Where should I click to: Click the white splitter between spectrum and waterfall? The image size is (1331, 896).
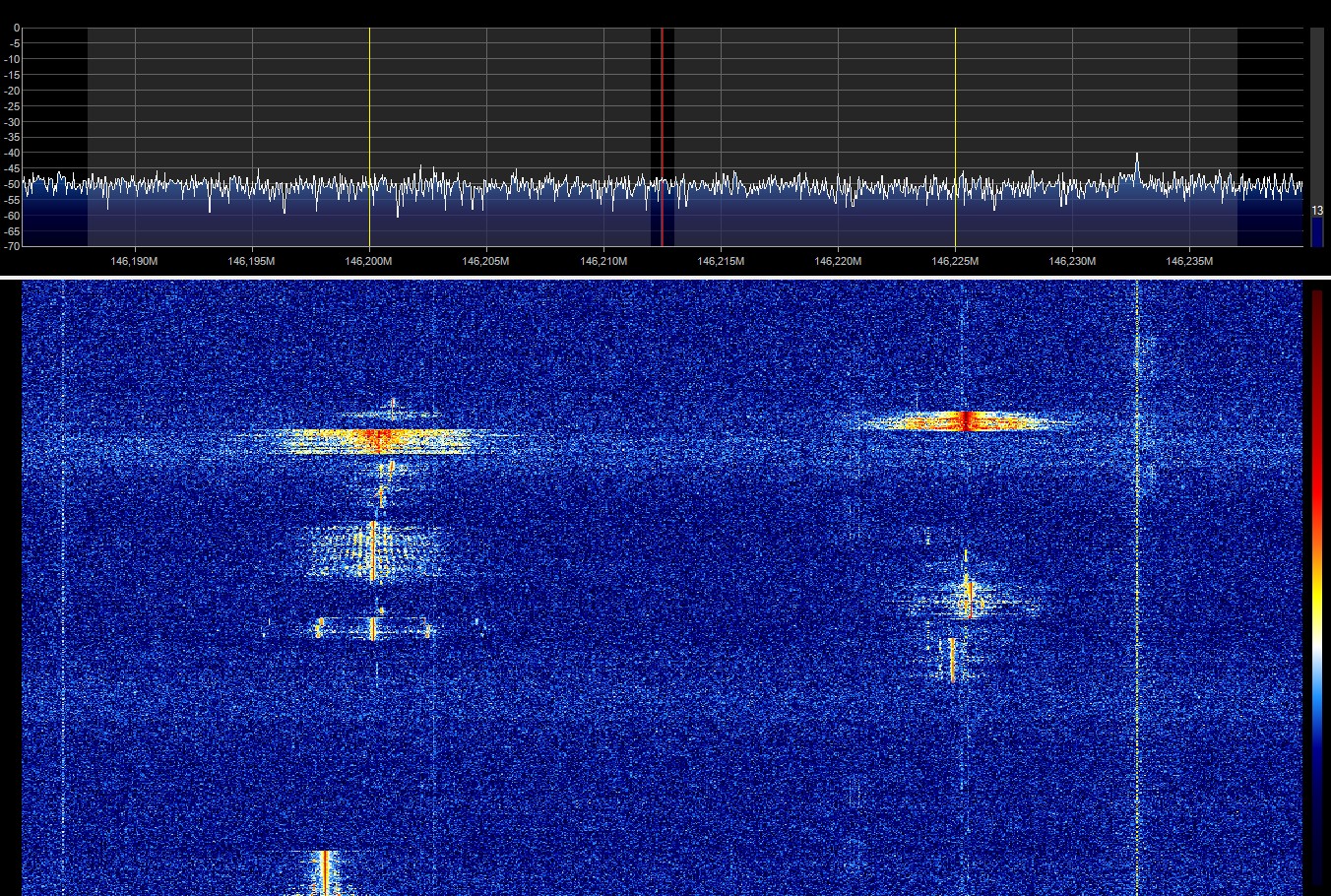click(x=665, y=278)
